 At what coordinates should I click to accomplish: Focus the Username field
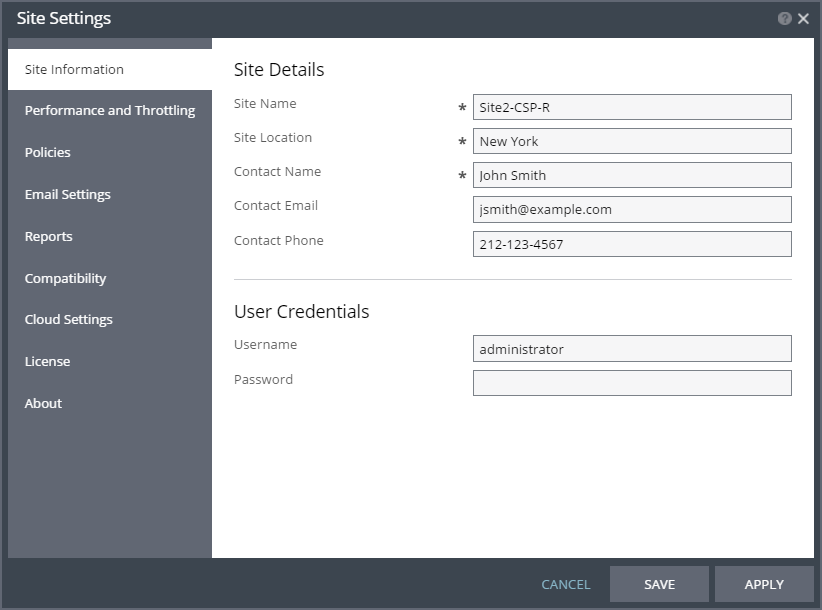[632, 349]
